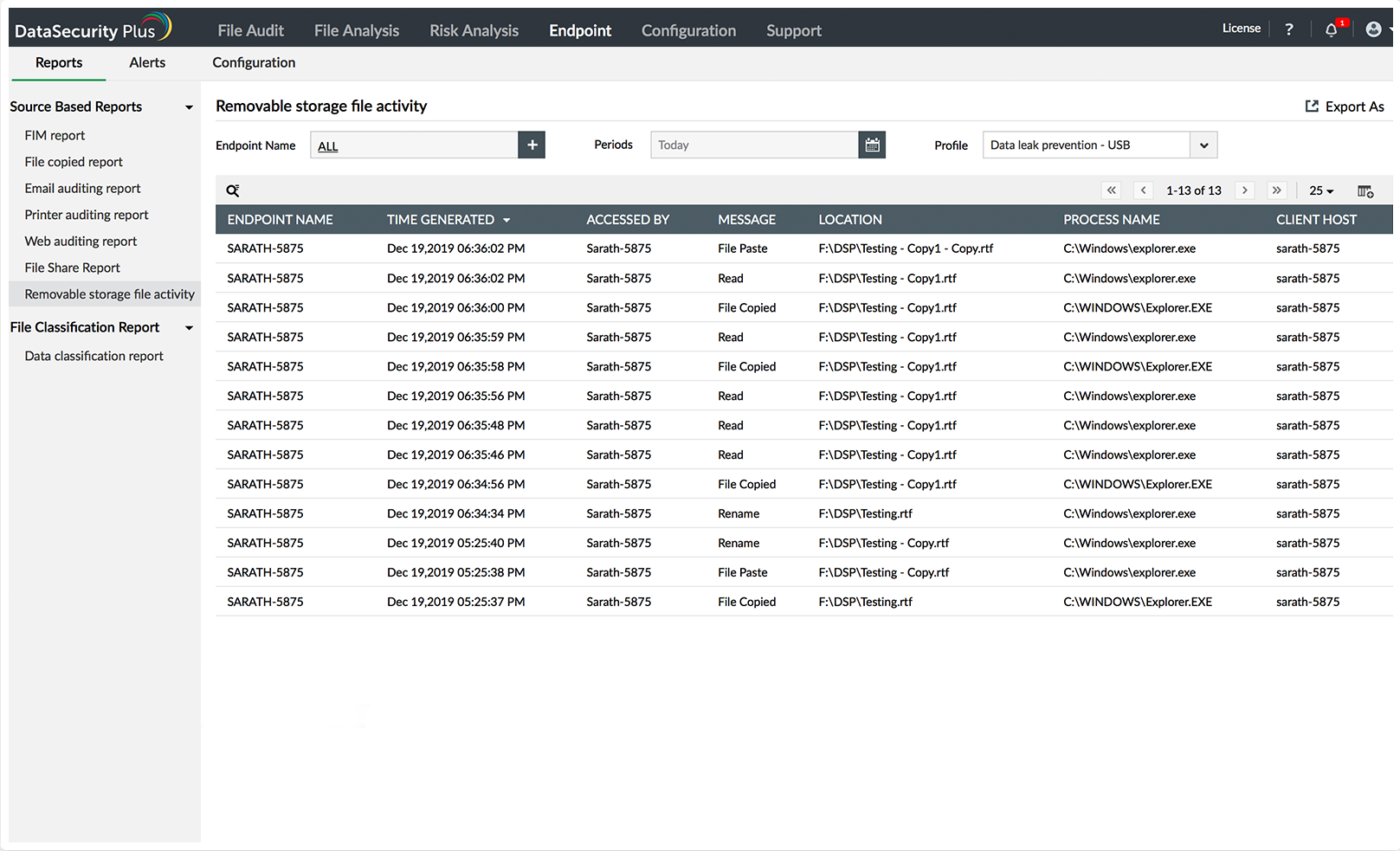The width and height of the screenshot is (1400, 851).
Task: Sort by Time Generated column
Action: click(x=448, y=220)
